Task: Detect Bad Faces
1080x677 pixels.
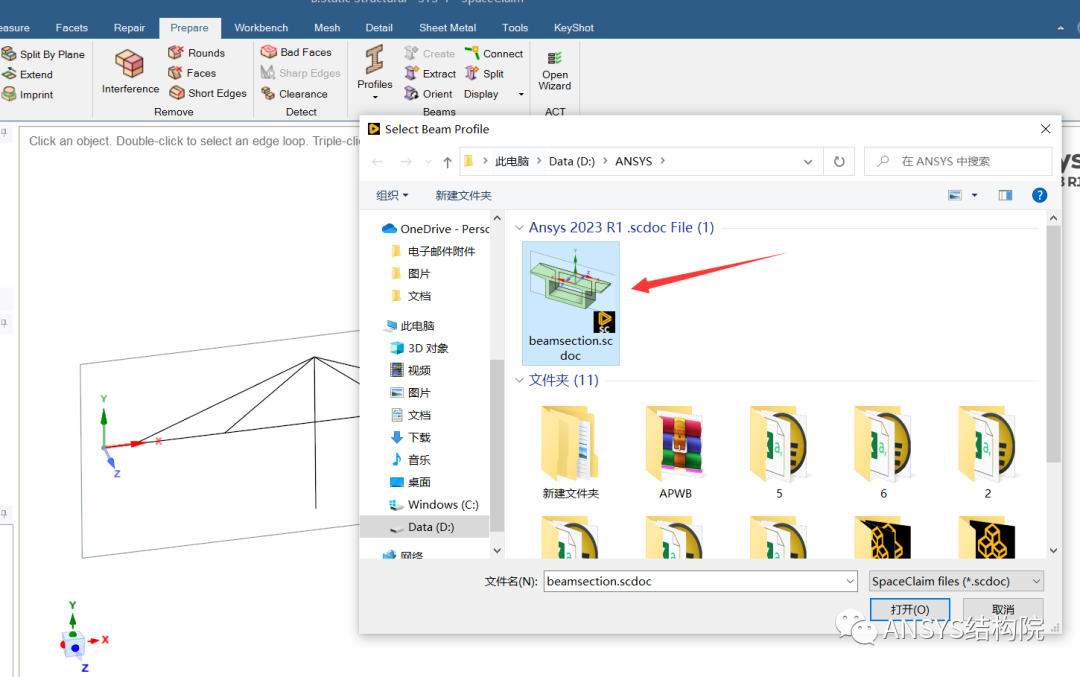Action: pyautogui.click(x=297, y=52)
